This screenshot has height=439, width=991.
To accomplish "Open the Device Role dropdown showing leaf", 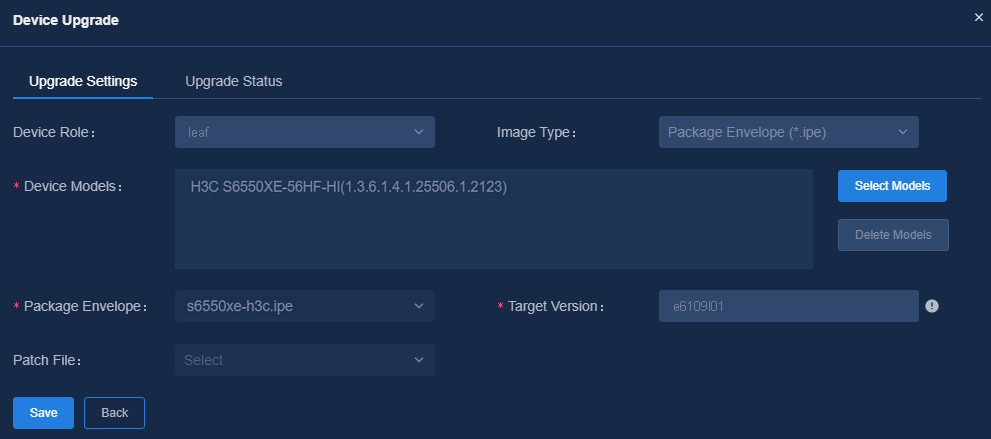I will click(x=305, y=132).
